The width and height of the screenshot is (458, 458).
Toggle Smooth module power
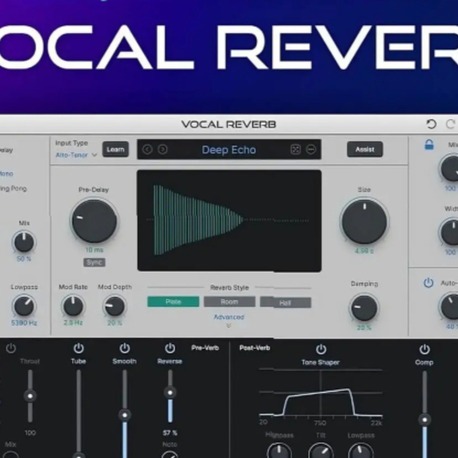tap(125, 348)
